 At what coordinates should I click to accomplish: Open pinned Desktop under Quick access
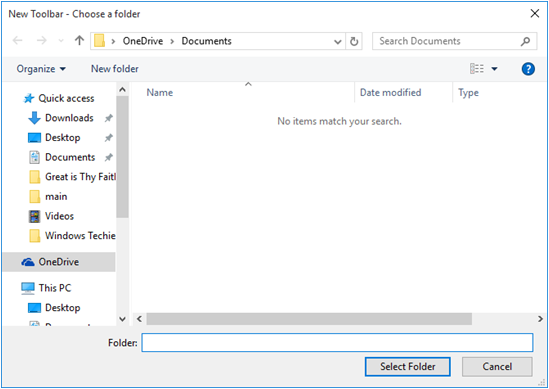click(63, 138)
